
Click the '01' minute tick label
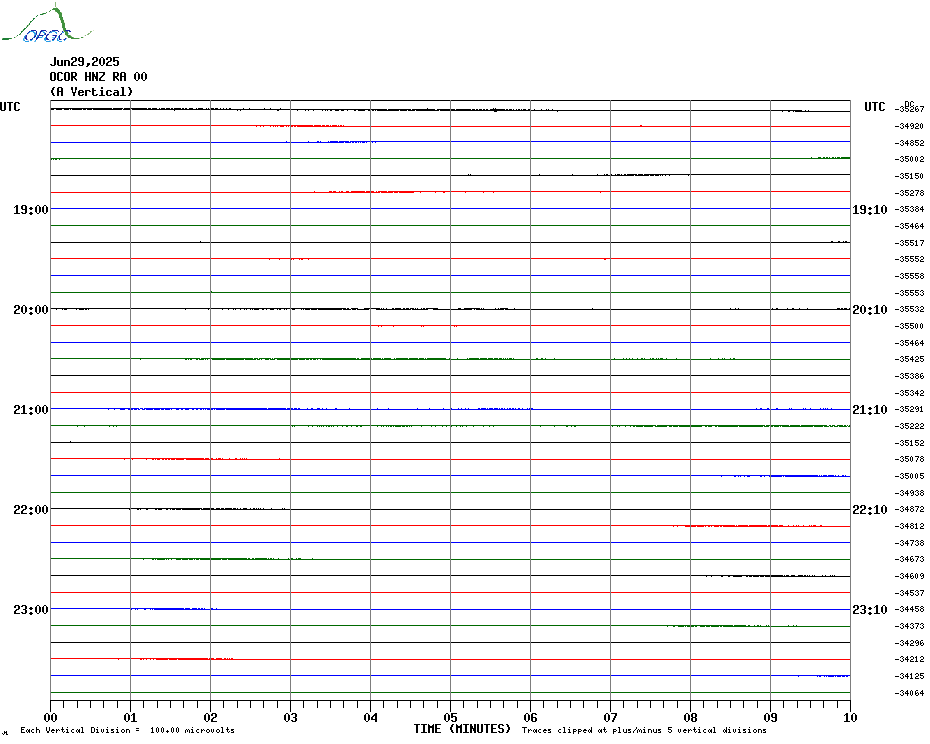tap(130, 717)
